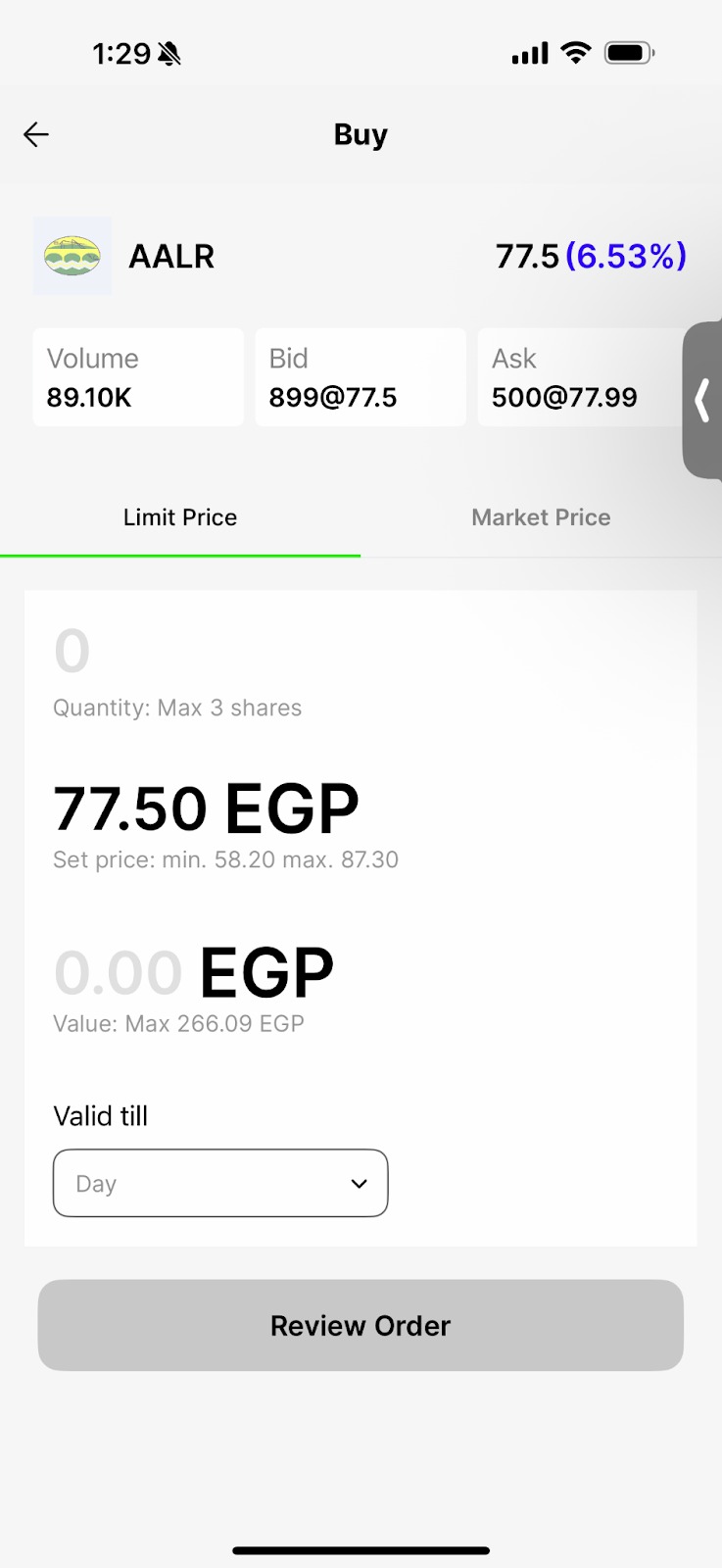Tap the Wi-Fi status icon
Viewport: 722px width, 1568px height.
576,53
